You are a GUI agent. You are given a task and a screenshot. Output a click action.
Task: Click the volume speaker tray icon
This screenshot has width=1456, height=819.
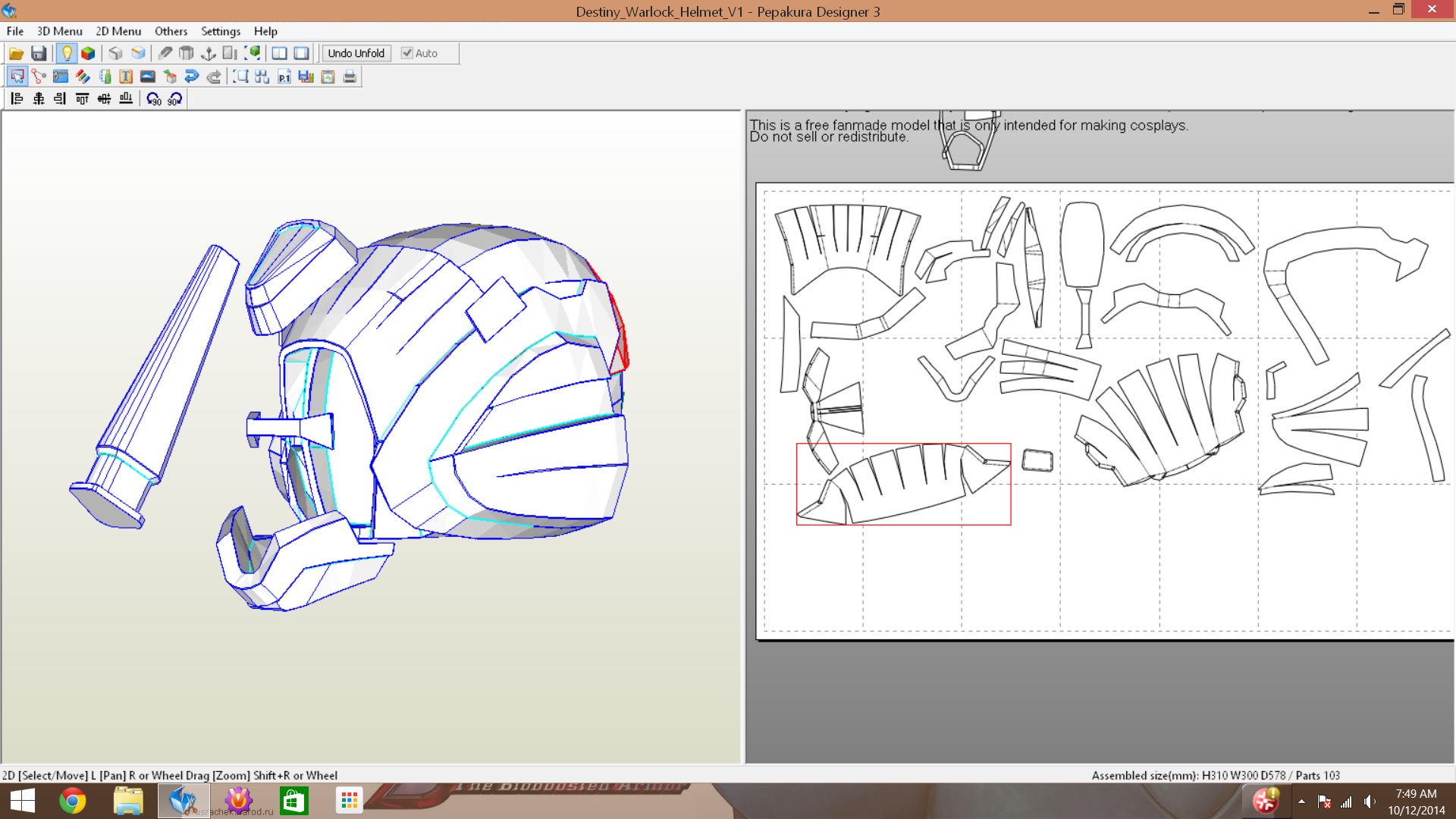1369,802
